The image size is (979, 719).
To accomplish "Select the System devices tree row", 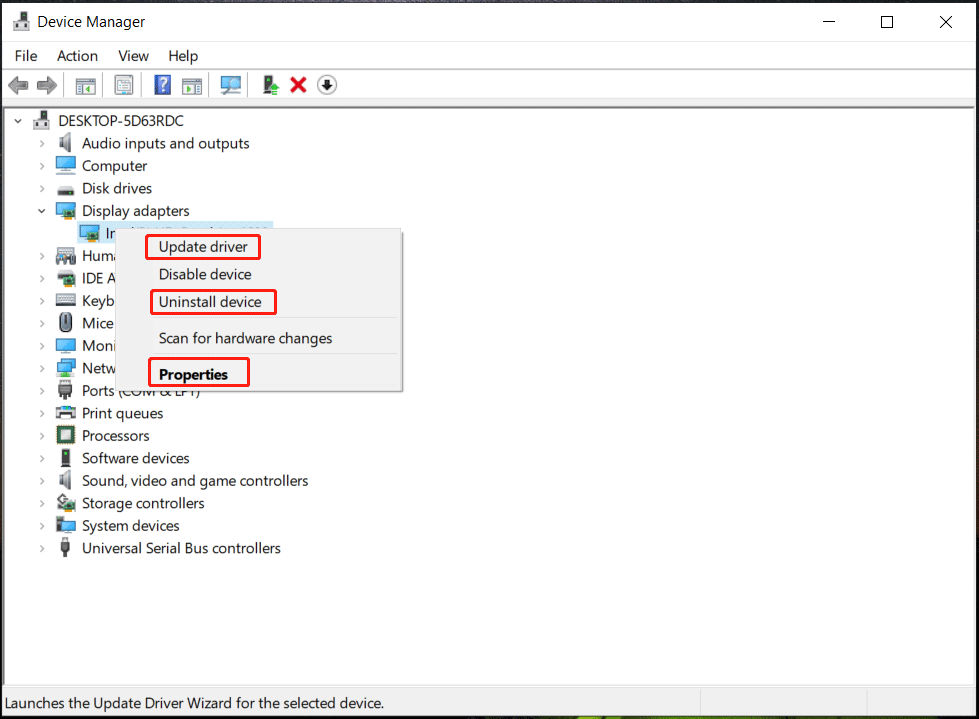I will [x=130, y=526].
